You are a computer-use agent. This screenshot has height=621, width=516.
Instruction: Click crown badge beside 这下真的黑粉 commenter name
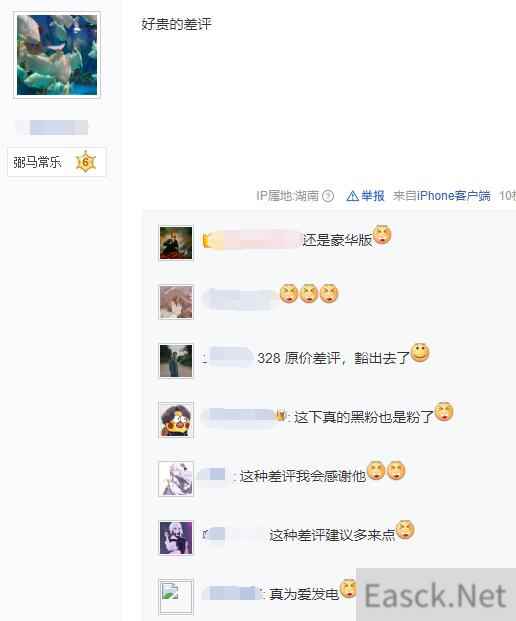281,415
